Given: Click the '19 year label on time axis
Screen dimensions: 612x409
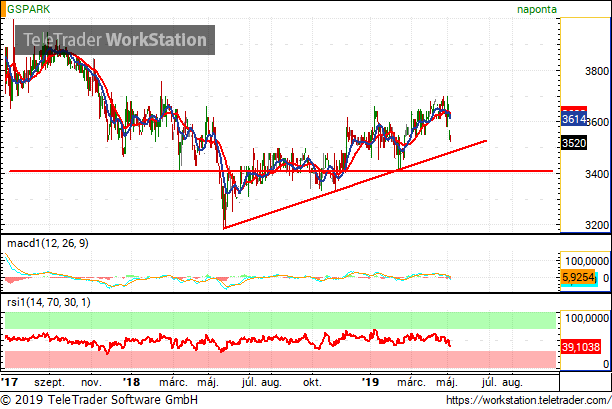Looking at the screenshot, I should tap(370, 382).
